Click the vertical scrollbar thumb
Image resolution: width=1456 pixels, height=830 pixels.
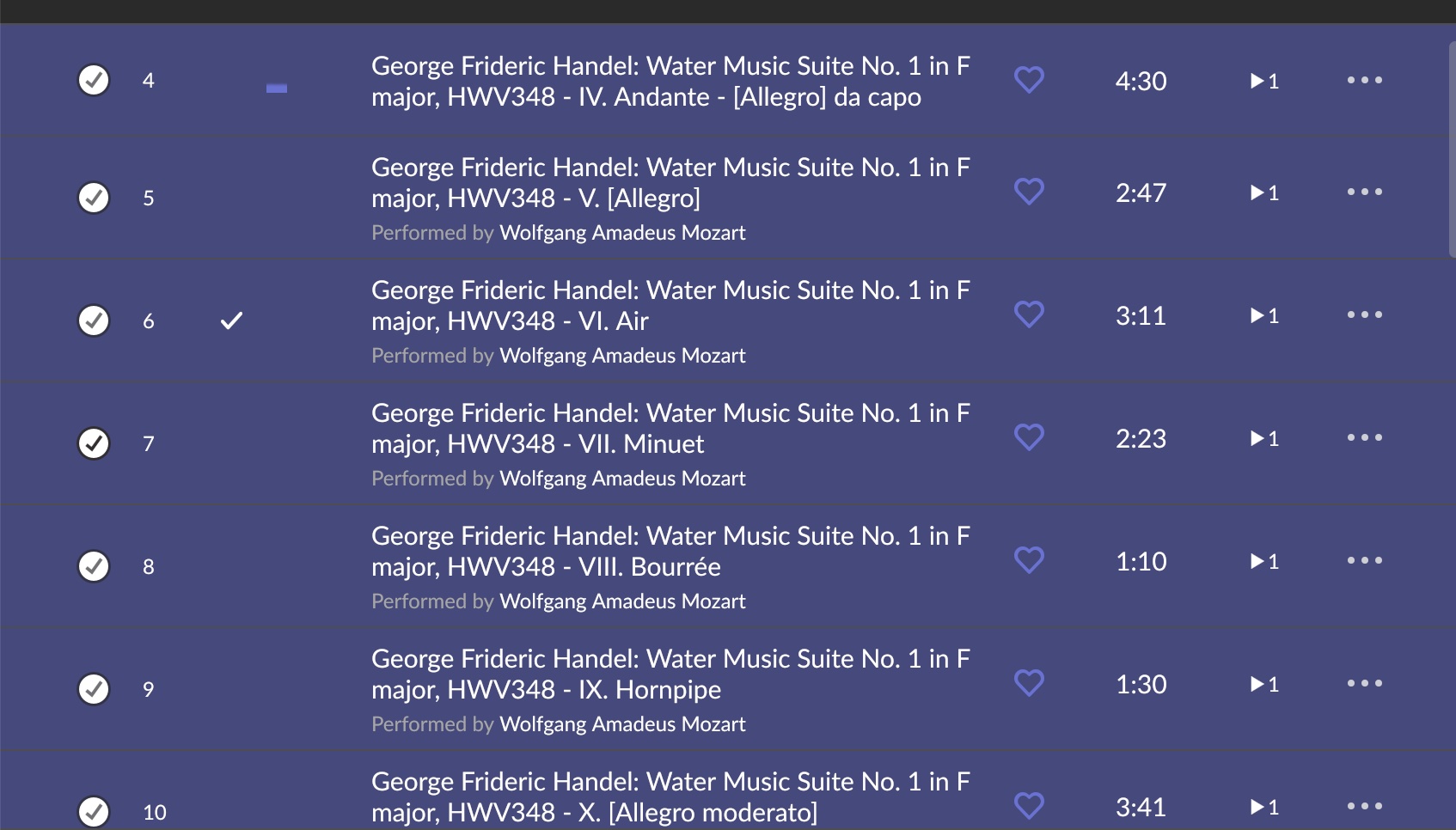click(1452, 146)
